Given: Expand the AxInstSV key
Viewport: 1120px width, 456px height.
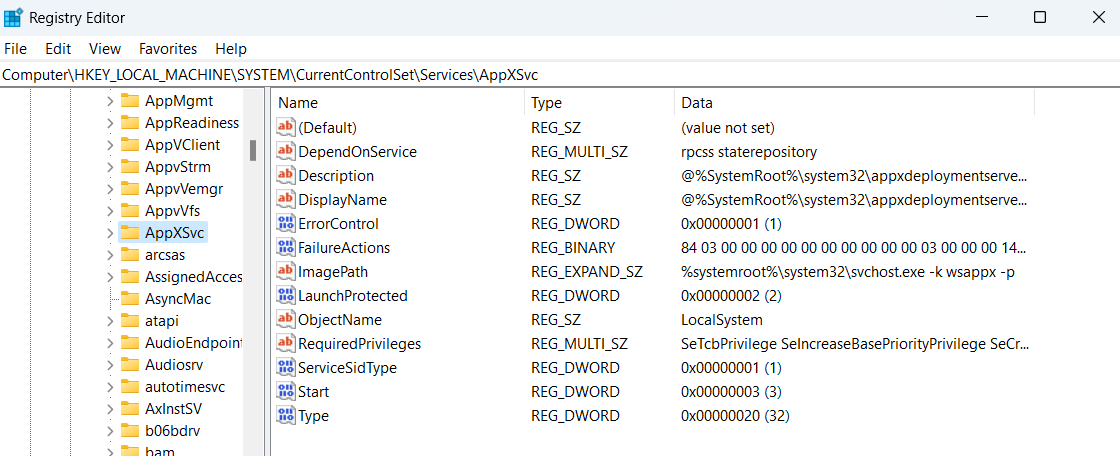Looking at the screenshot, I should pos(110,409).
